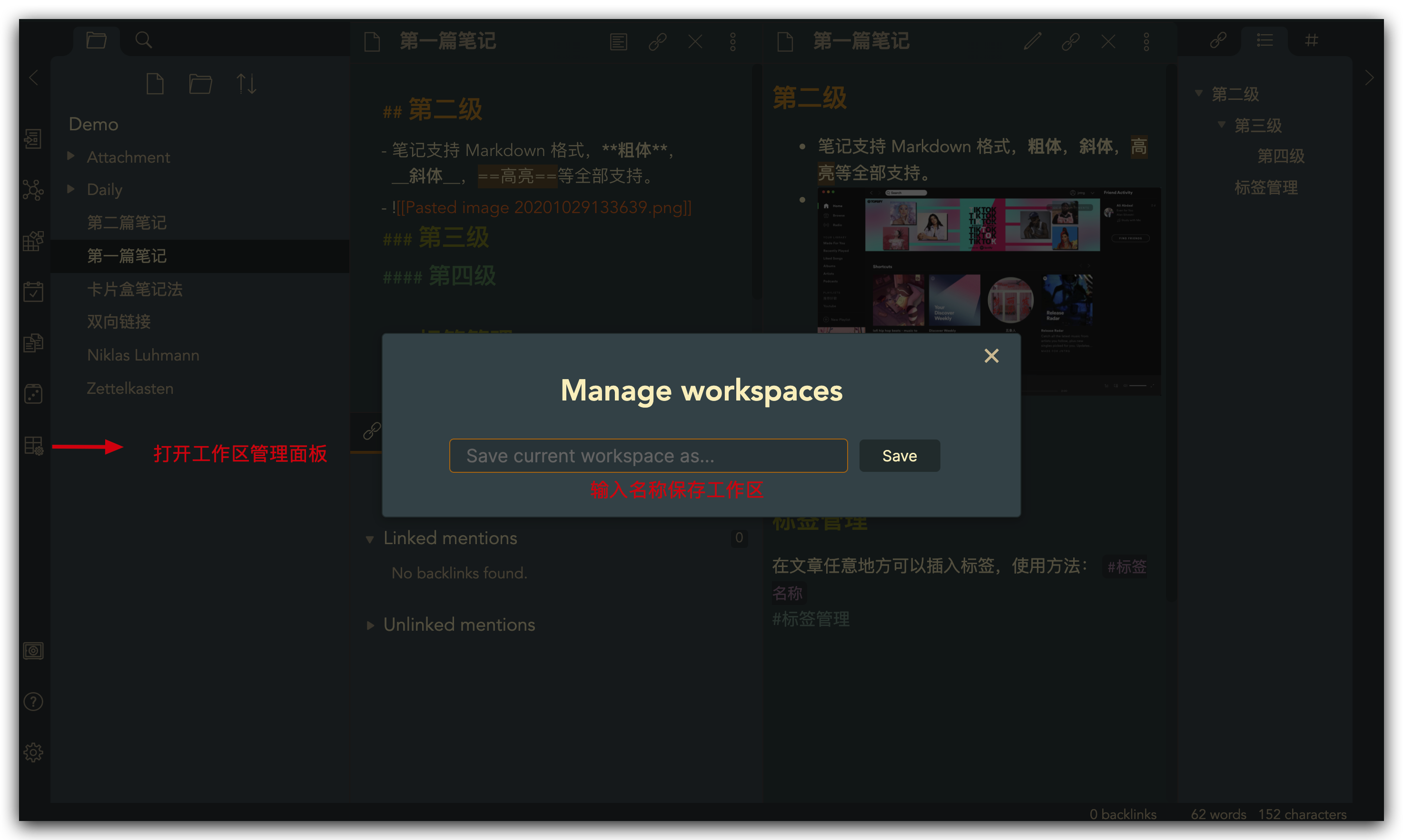1403x840 pixels.
Task: Open the graph view icon
Action: (x=33, y=190)
